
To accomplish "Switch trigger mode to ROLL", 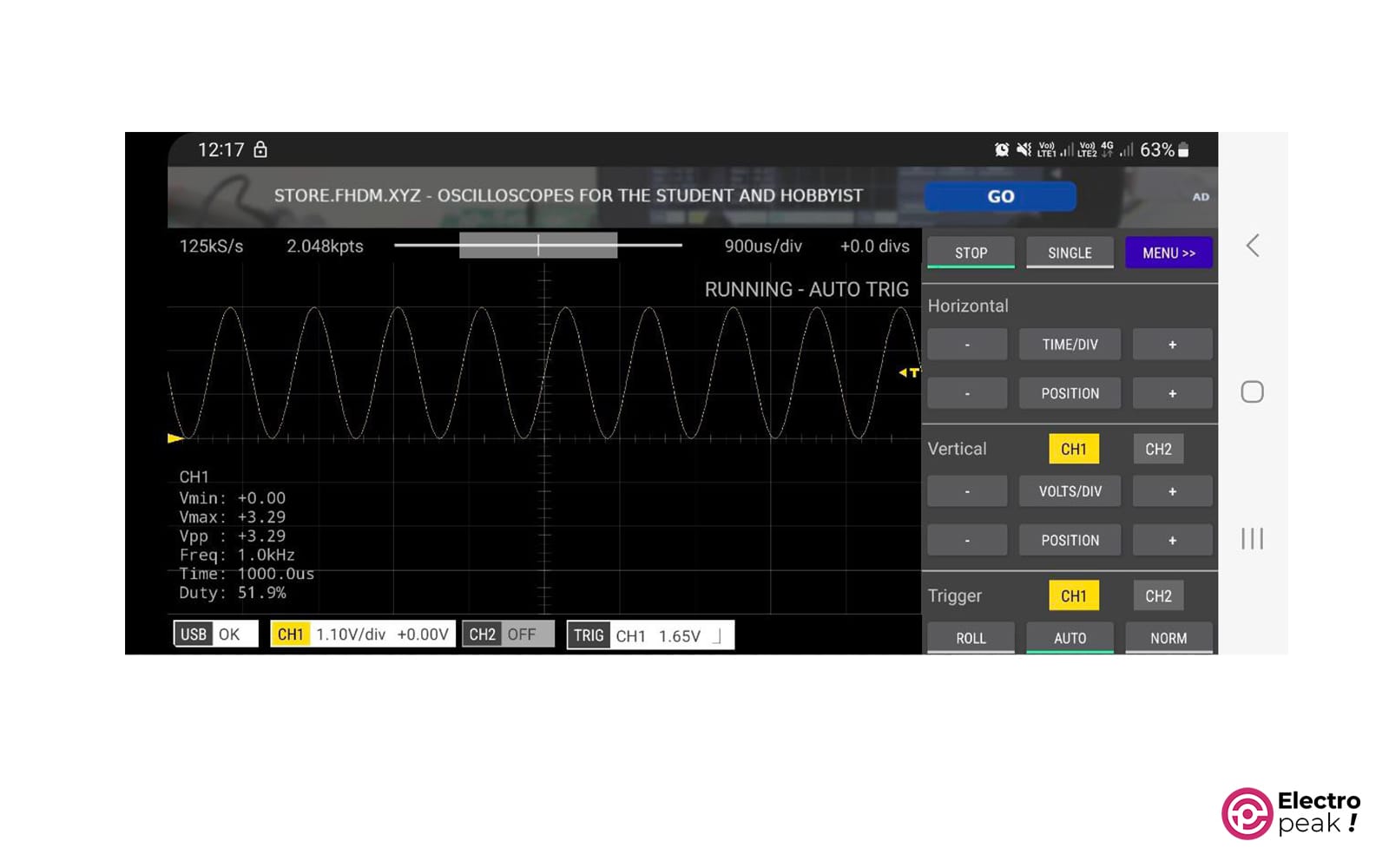I will pos(971,638).
